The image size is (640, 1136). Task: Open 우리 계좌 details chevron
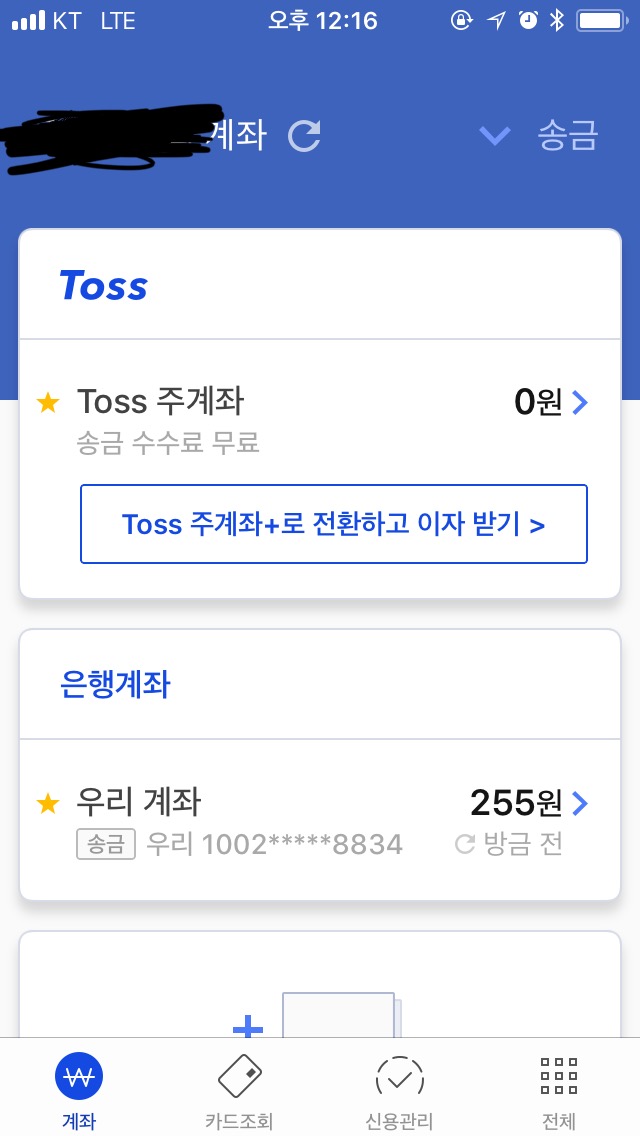tap(580, 803)
